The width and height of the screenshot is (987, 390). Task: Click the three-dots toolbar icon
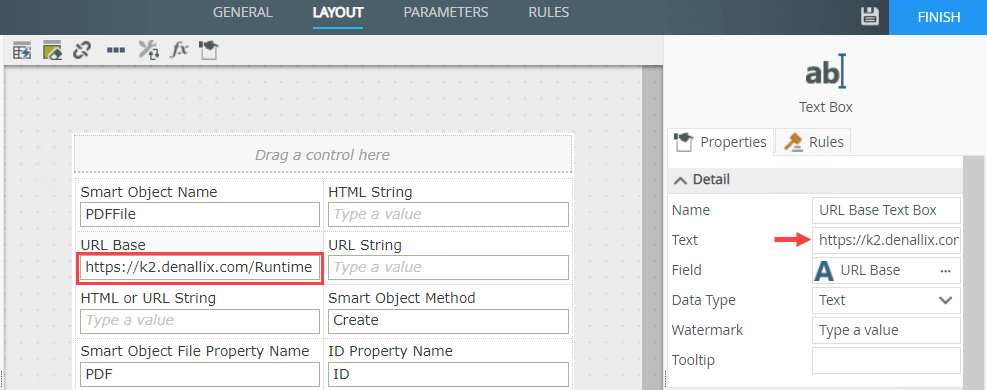116,50
